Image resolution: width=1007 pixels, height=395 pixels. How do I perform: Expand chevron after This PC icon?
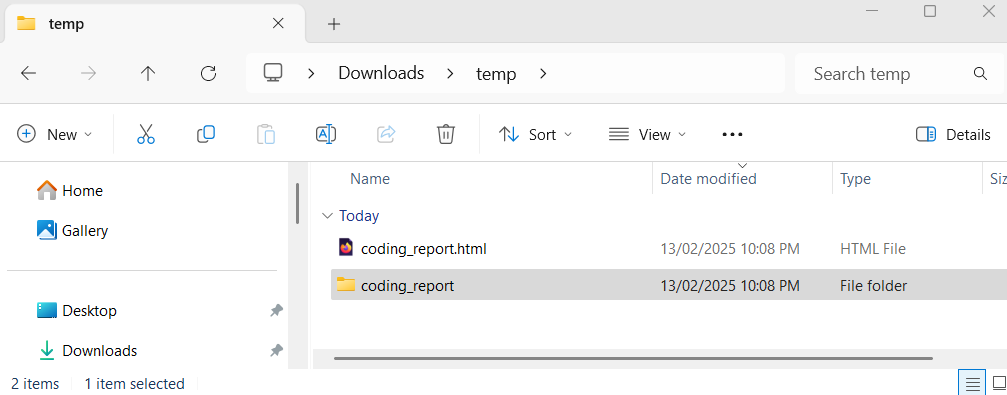[311, 74]
